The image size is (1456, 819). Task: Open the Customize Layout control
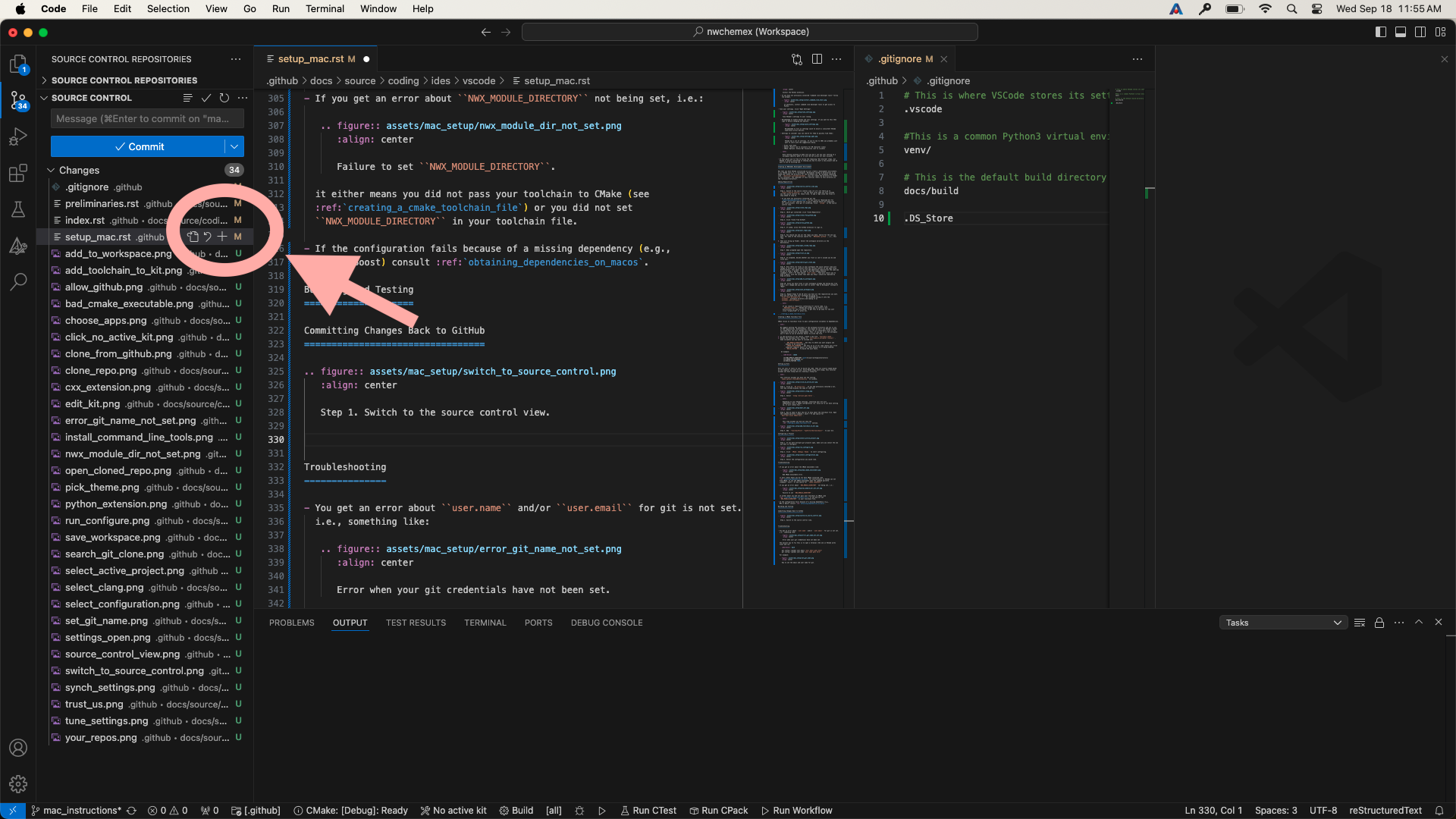coord(1440,32)
